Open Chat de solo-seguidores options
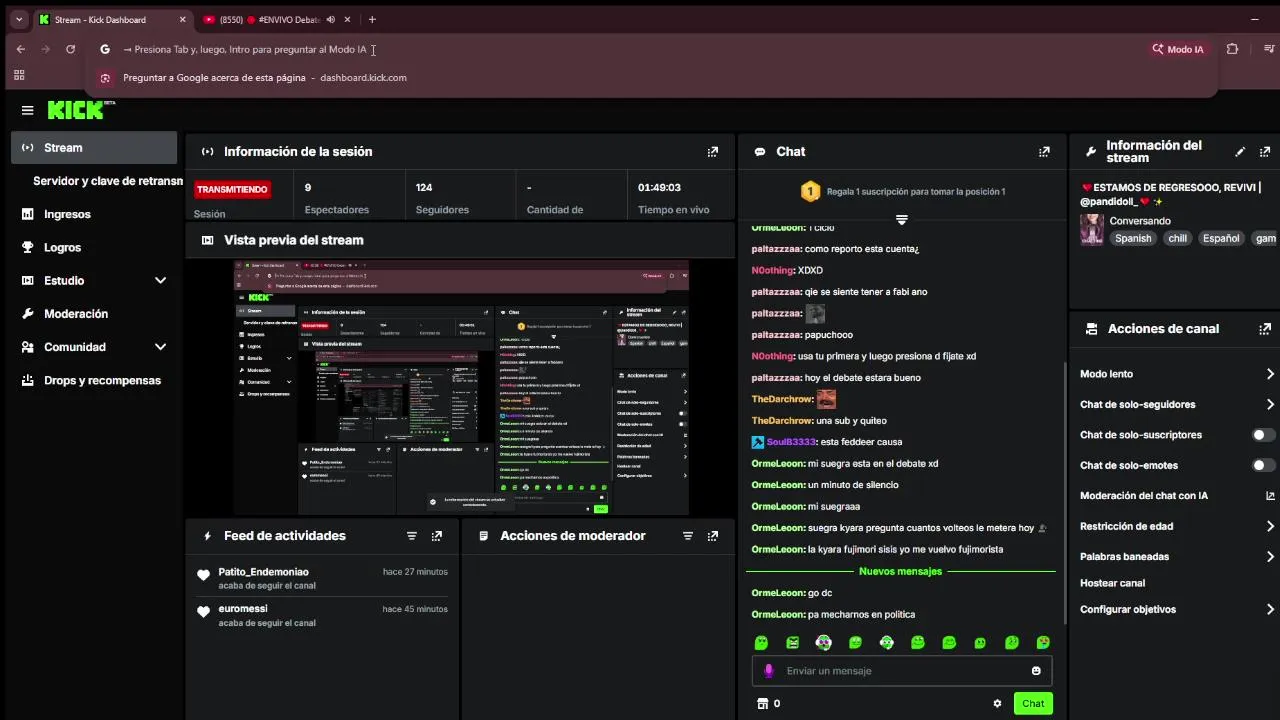Screen dimensions: 1280x720 click(1177, 405)
